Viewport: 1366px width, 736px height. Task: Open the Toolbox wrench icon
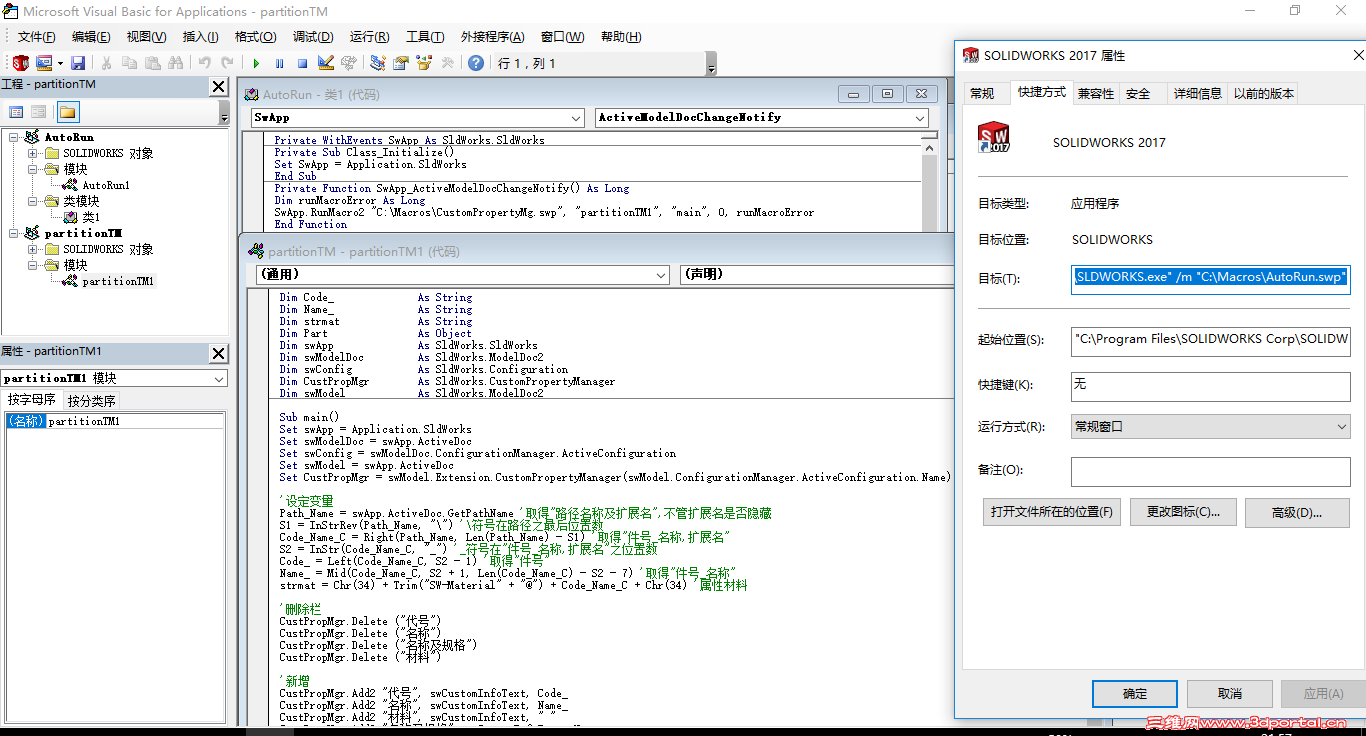pyautogui.click(x=447, y=63)
